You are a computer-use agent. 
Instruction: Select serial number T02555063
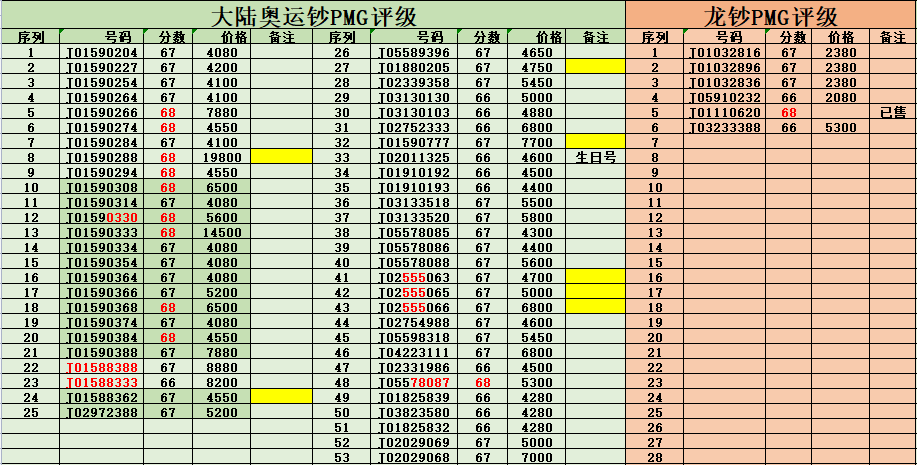click(414, 277)
